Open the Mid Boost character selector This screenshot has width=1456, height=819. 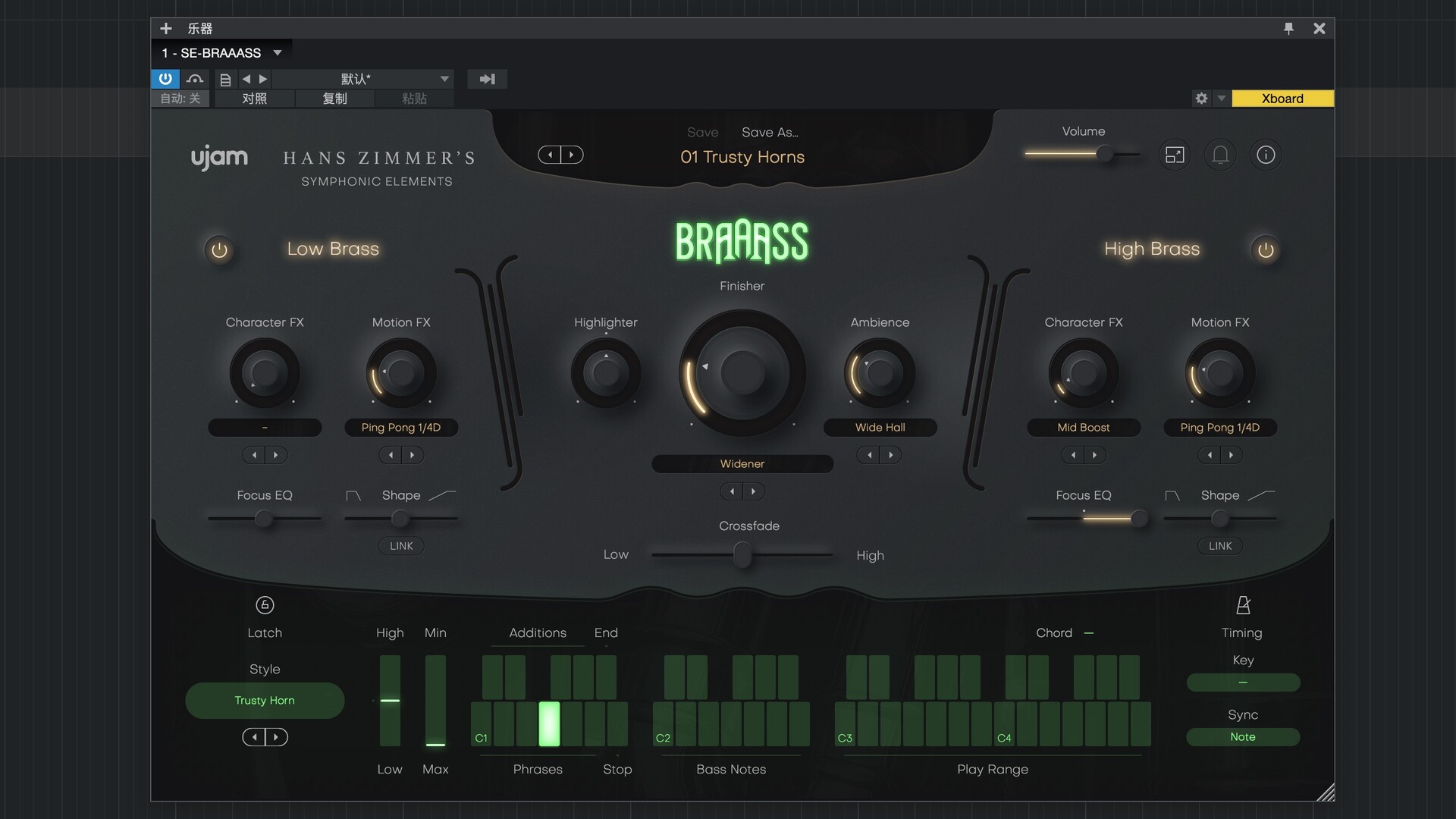pos(1084,428)
